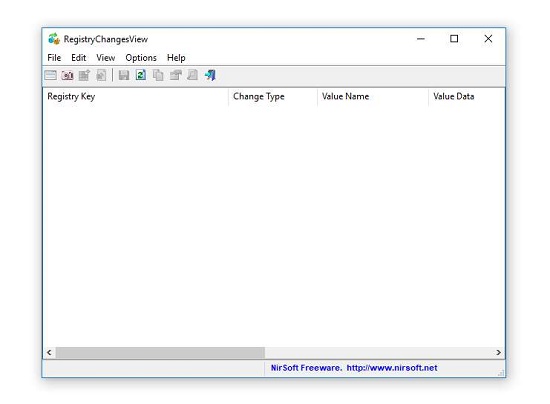
Task: Open the File menu
Action: (x=54, y=58)
